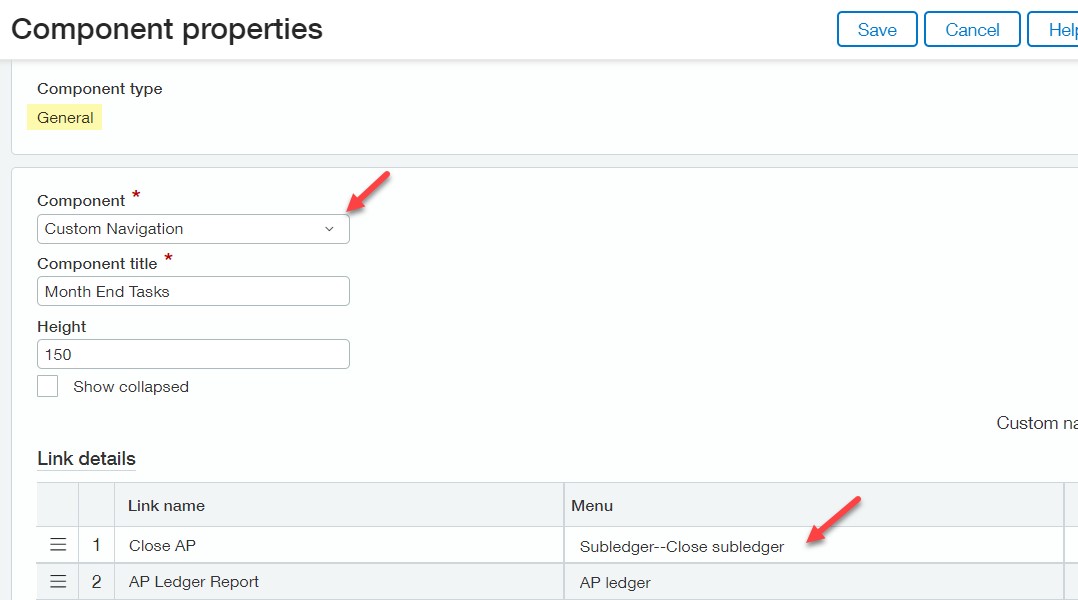Click the Menu column header
The height and width of the screenshot is (600, 1078).
click(812, 506)
